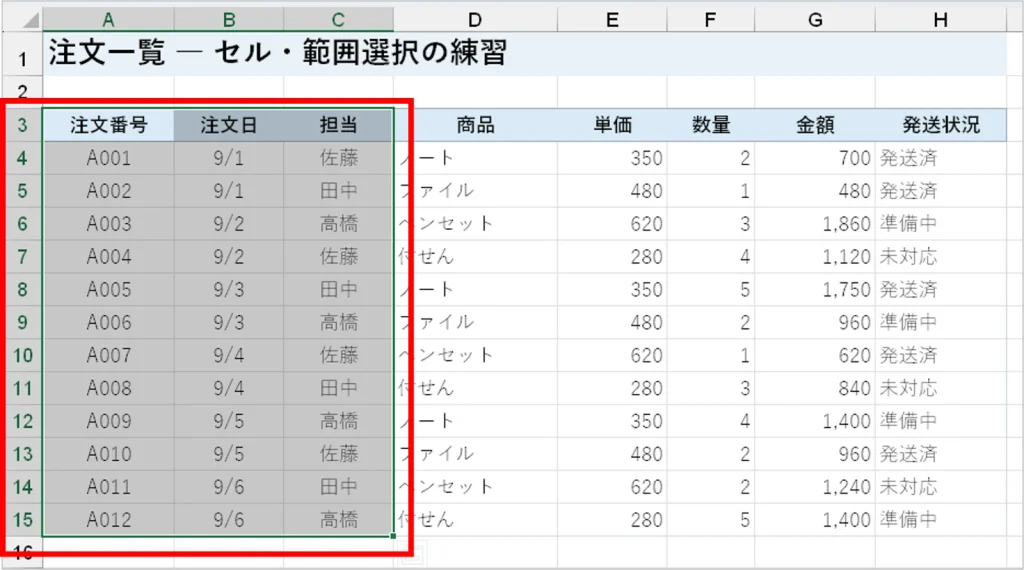Select row 7 header
The height and width of the screenshot is (570, 1024).
[x=22, y=257]
